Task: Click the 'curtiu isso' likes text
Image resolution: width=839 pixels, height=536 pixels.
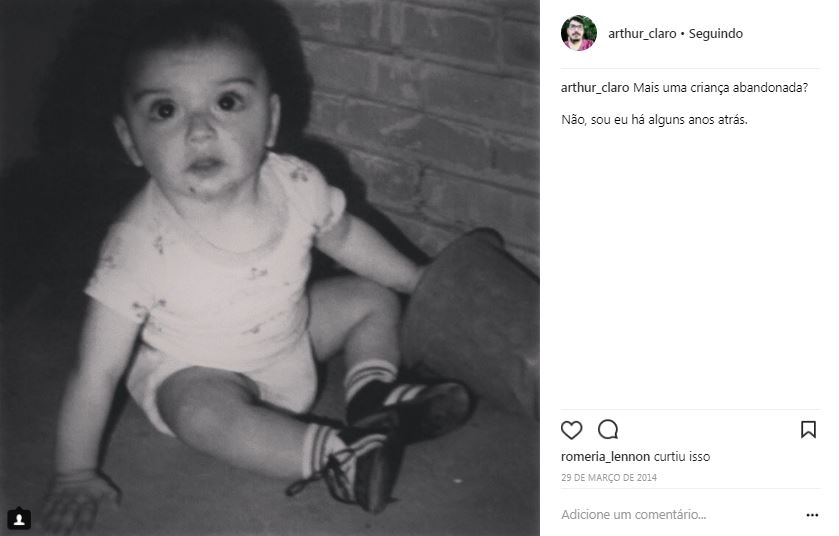Action: tap(682, 457)
